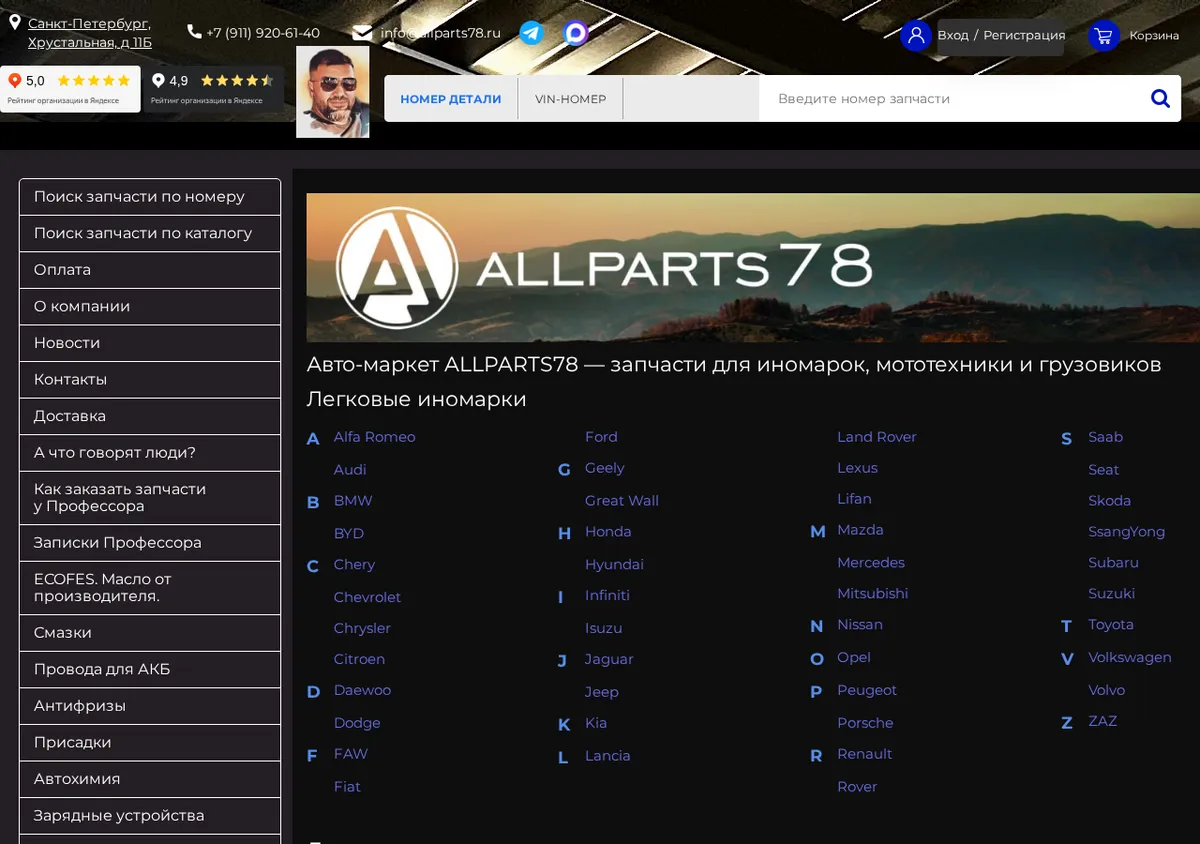This screenshot has height=844, width=1200.
Task: Open the shopping cart icon
Action: [x=1103, y=35]
